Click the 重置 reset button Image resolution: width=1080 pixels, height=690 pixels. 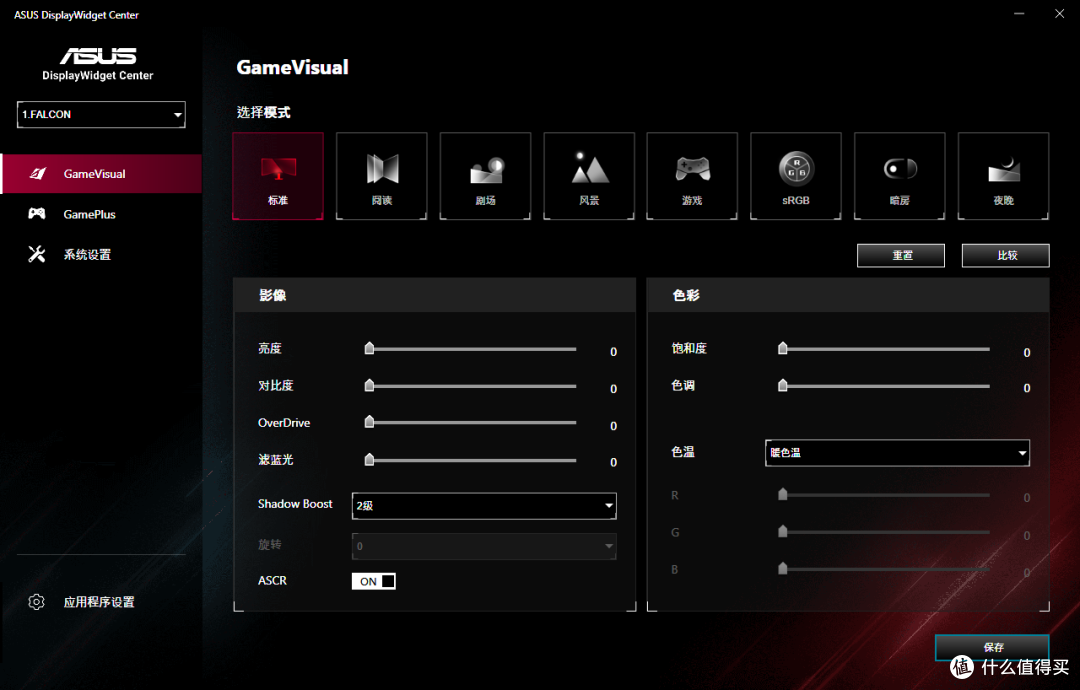pos(901,255)
